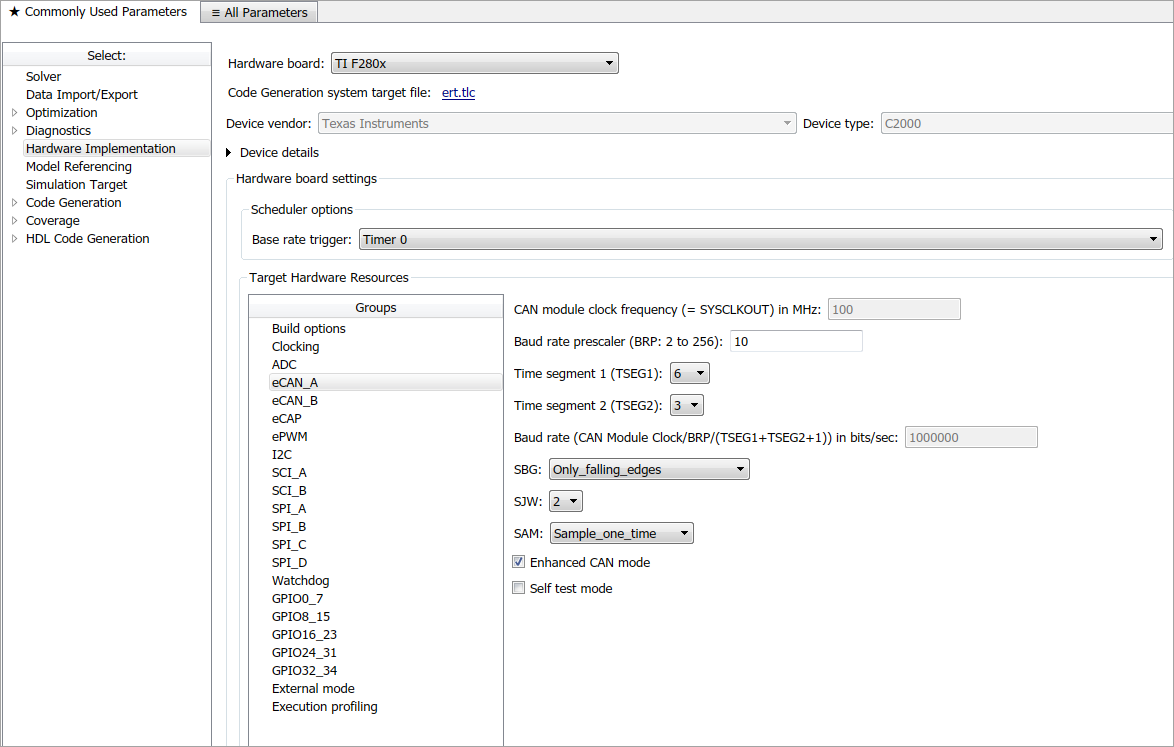Switch to the All Parameters tab

[x=259, y=12]
